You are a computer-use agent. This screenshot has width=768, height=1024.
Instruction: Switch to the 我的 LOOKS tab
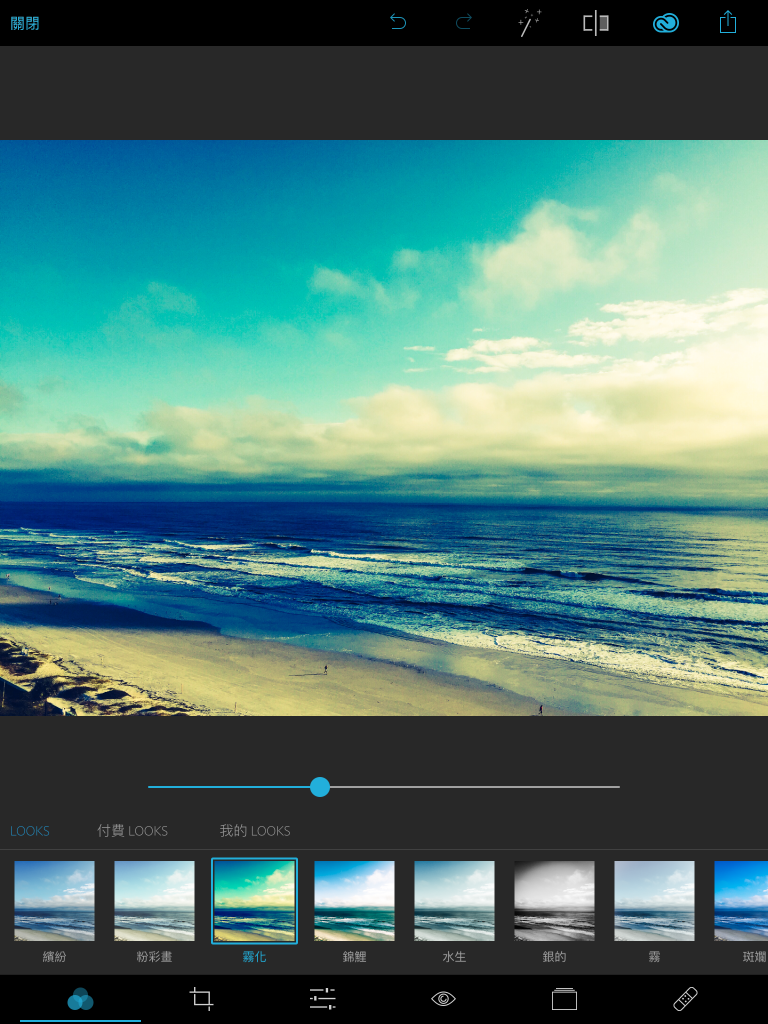coord(255,831)
